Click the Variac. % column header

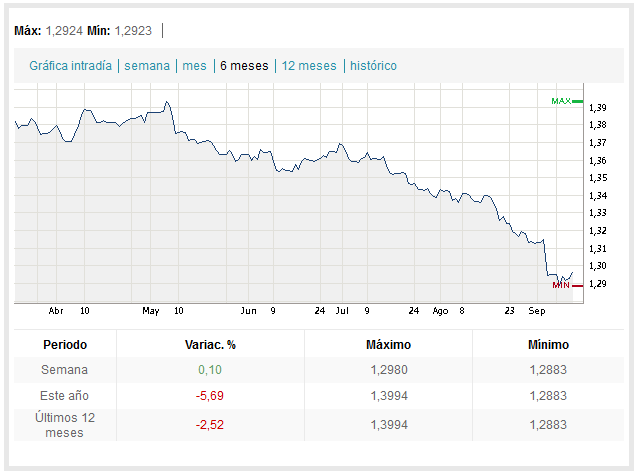point(211,344)
